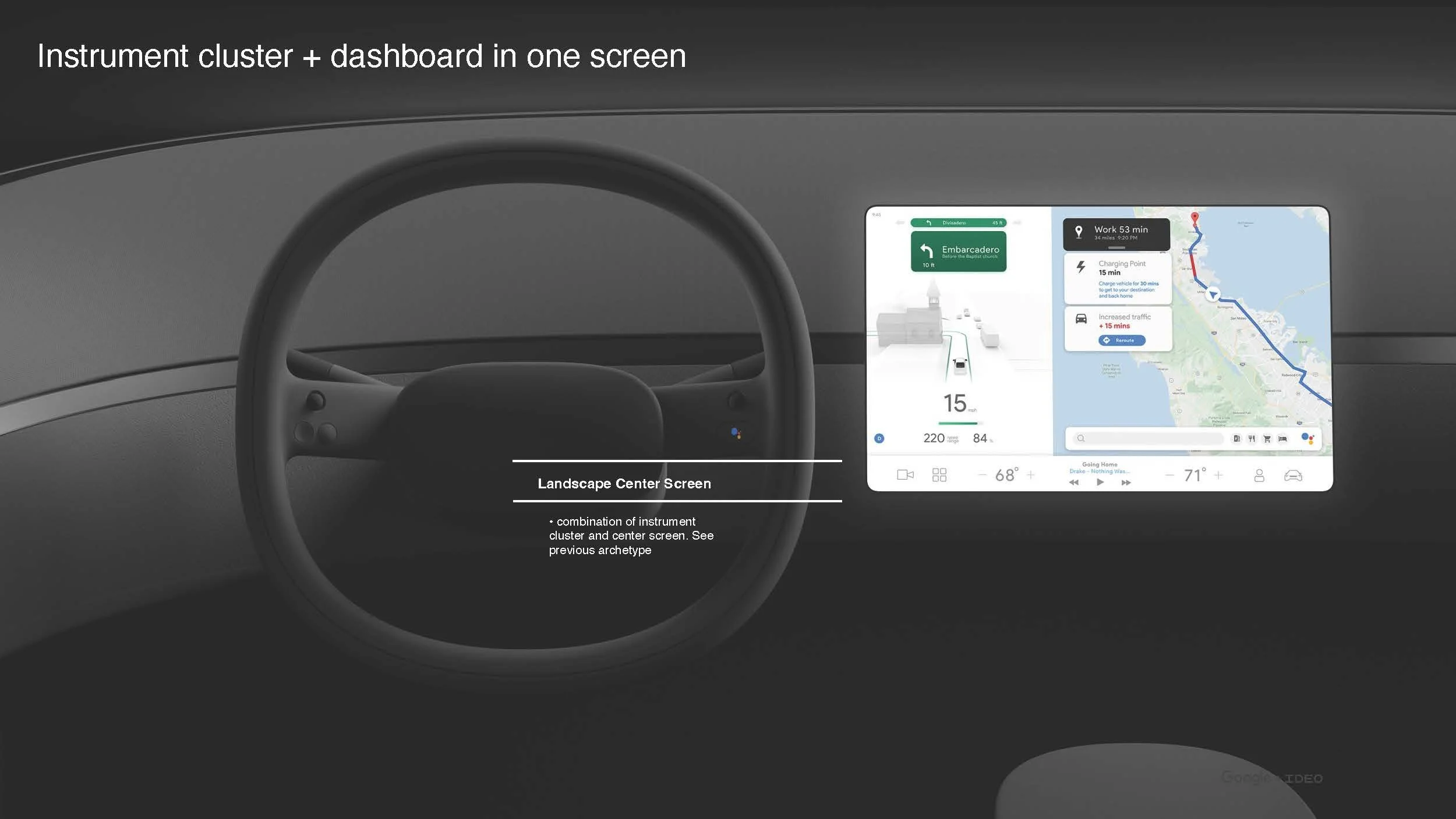This screenshot has height=819, width=1456.
Task: Rewind to the previous track
Action: click(1074, 483)
